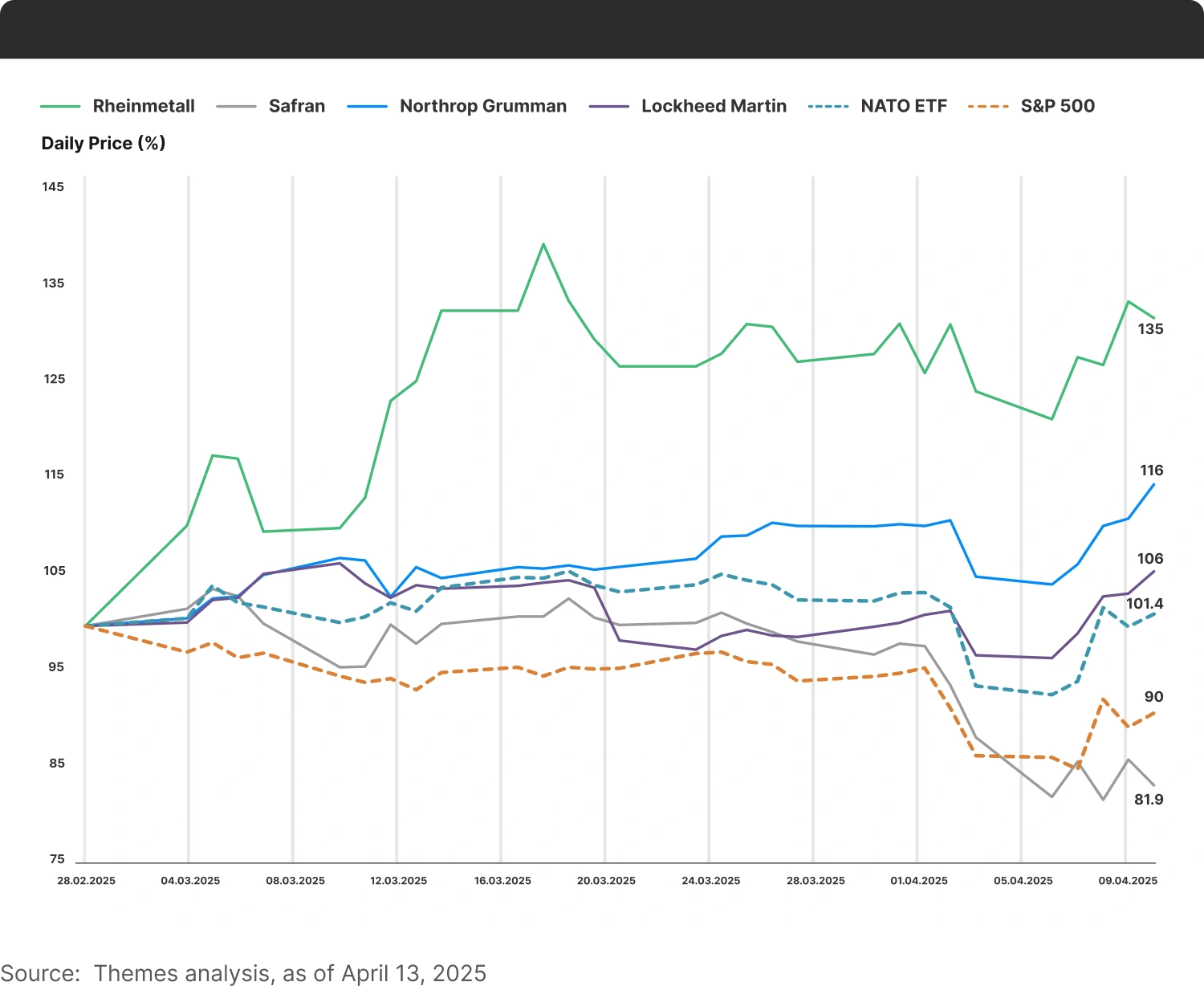Click the 04.03.2025 date label
Viewport: 1204px width, 986px height.
[x=190, y=881]
